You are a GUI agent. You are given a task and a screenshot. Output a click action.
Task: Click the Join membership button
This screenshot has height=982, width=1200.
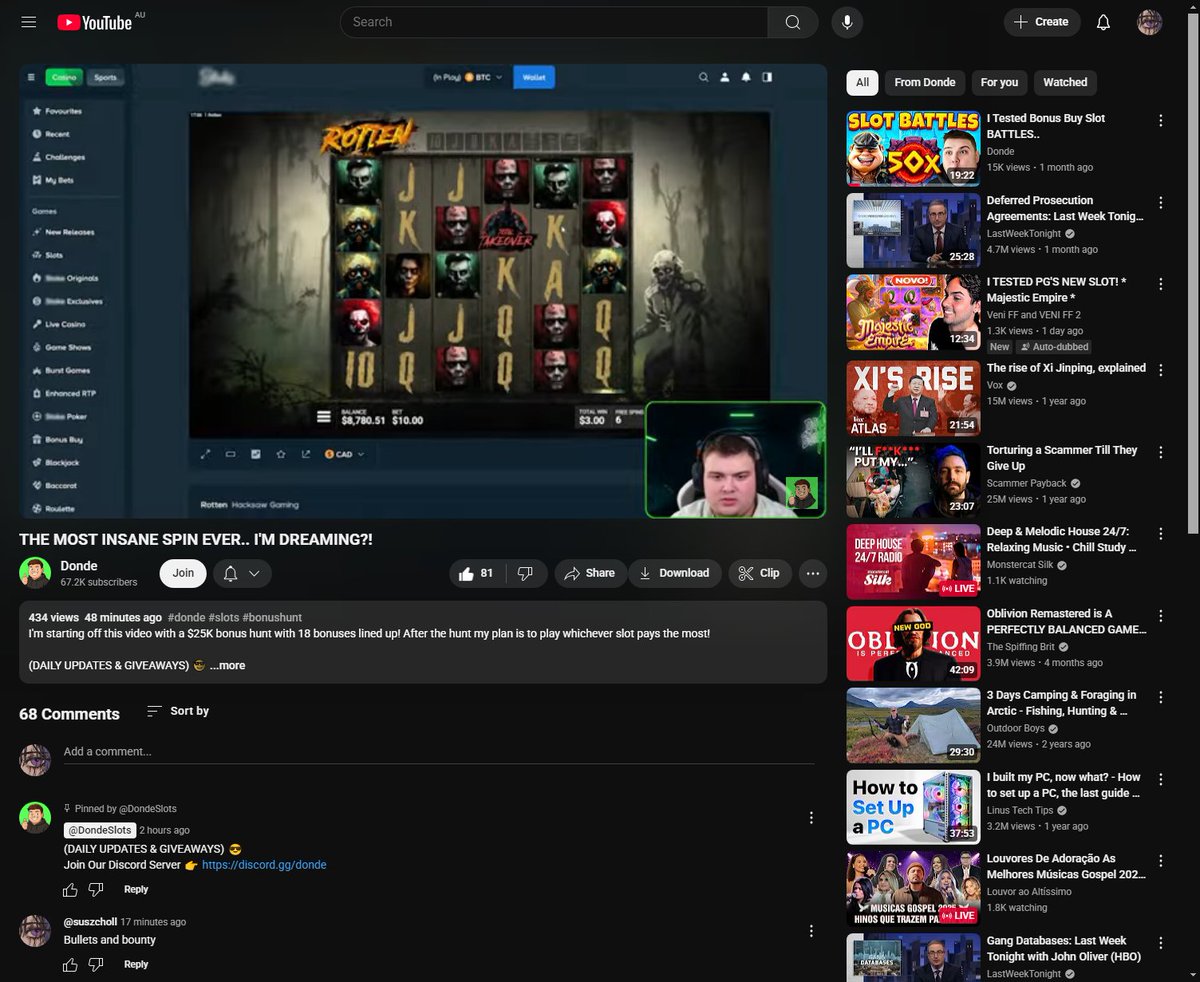pyautogui.click(x=183, y=573)
